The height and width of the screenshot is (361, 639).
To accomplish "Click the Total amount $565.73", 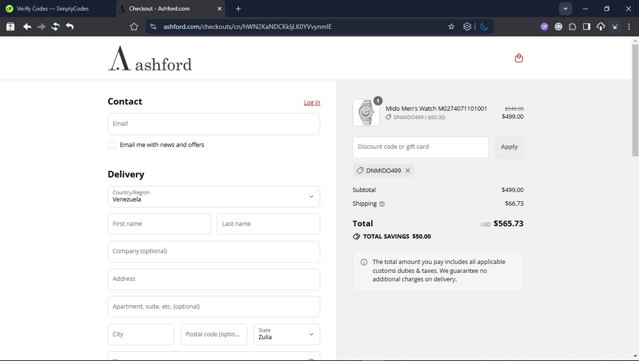I will (x=508, y=223).
